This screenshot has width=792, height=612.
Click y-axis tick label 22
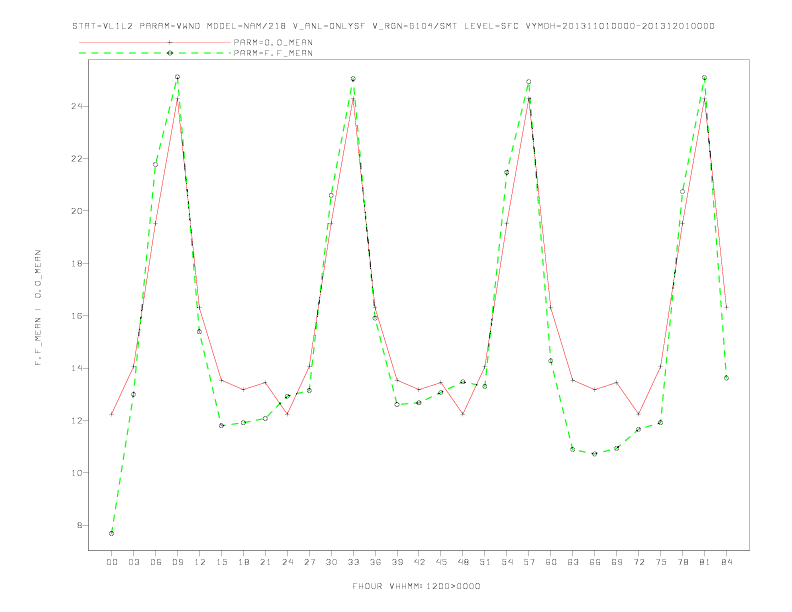(77, 159)
